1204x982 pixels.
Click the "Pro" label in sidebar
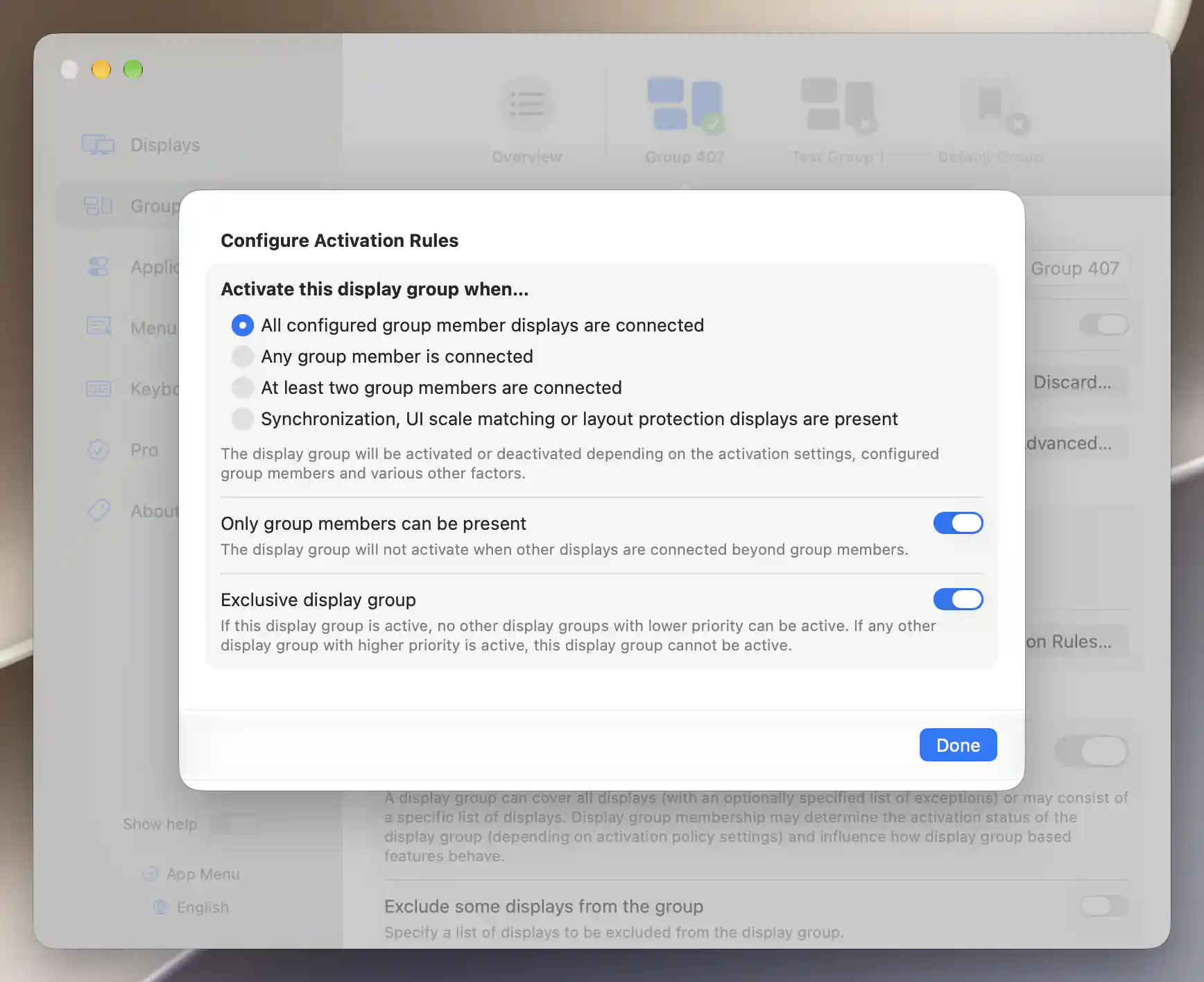point(144,450)
